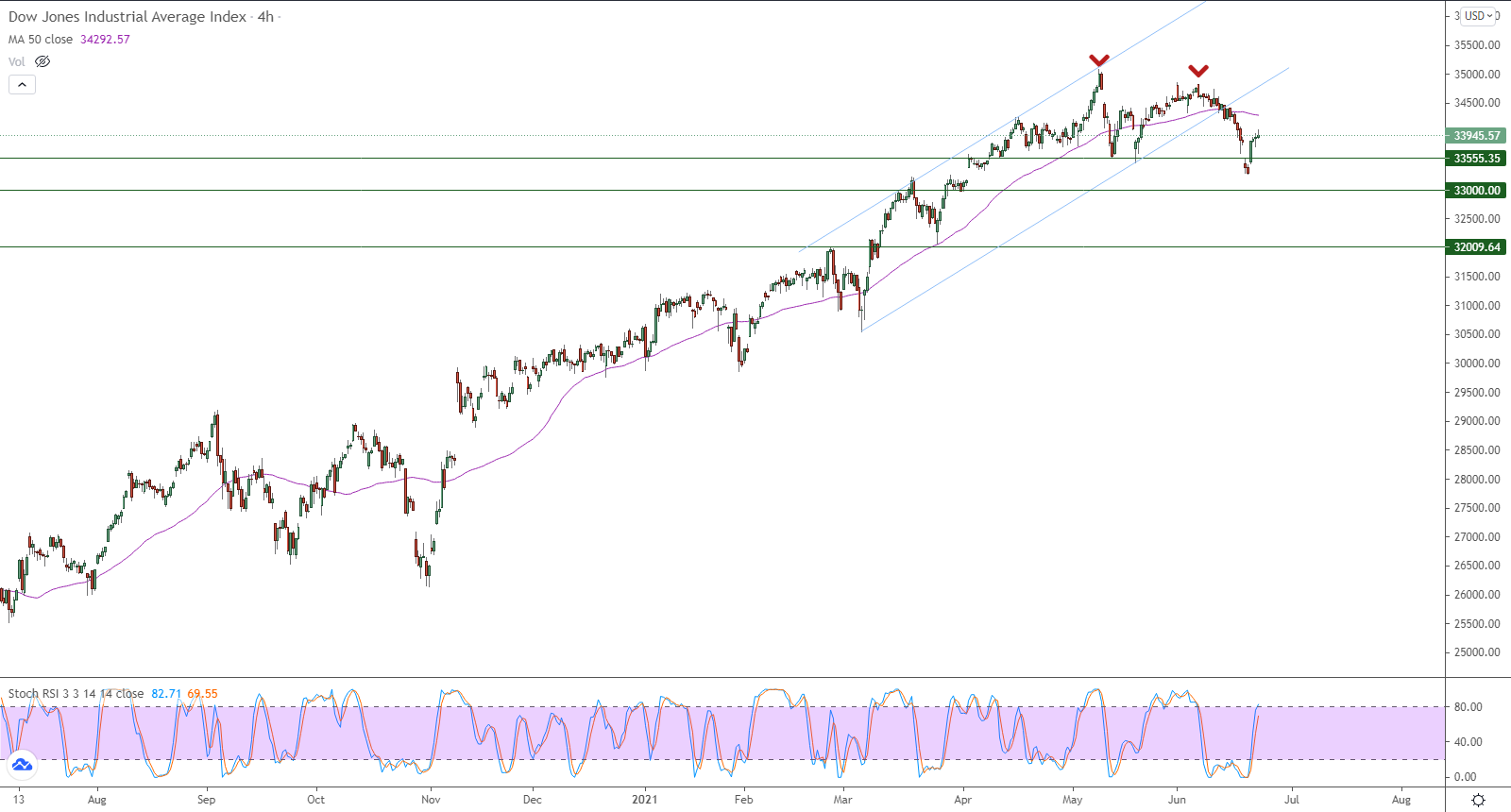Click the current price label 33945.57
This screenshot has width=1511, height=812.
(x=1476, y=136)
